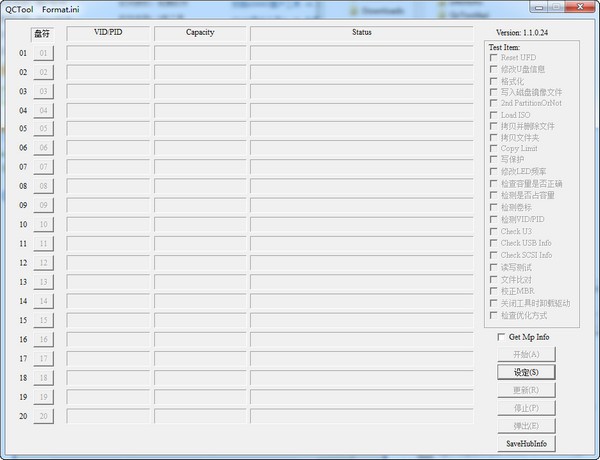Click the Status field of row 05
The image size is (600, 460).
tap(363, 129)
